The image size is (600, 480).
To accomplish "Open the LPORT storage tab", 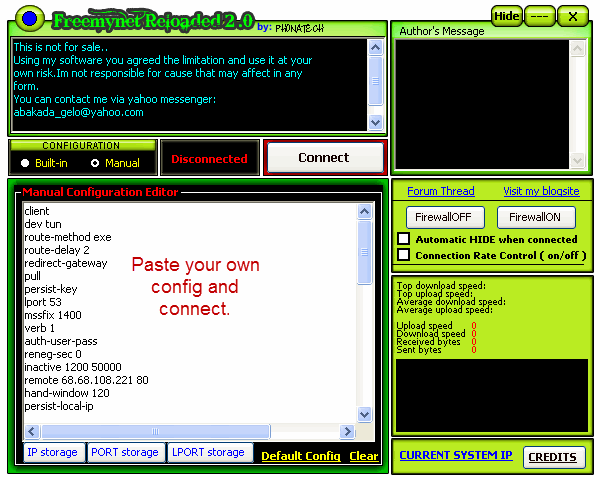I will [x=210, y=452].
